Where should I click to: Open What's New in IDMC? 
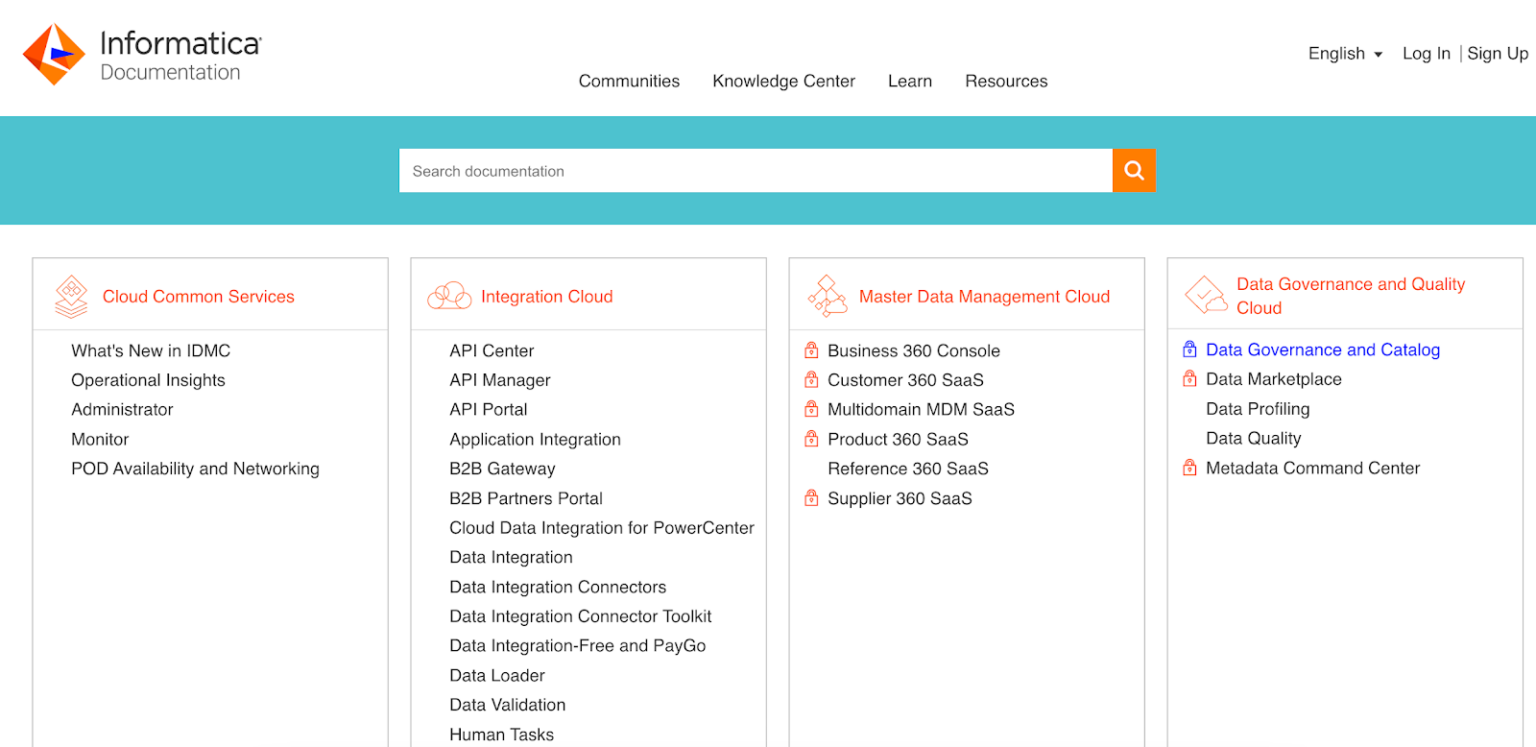tap(150, 350)
